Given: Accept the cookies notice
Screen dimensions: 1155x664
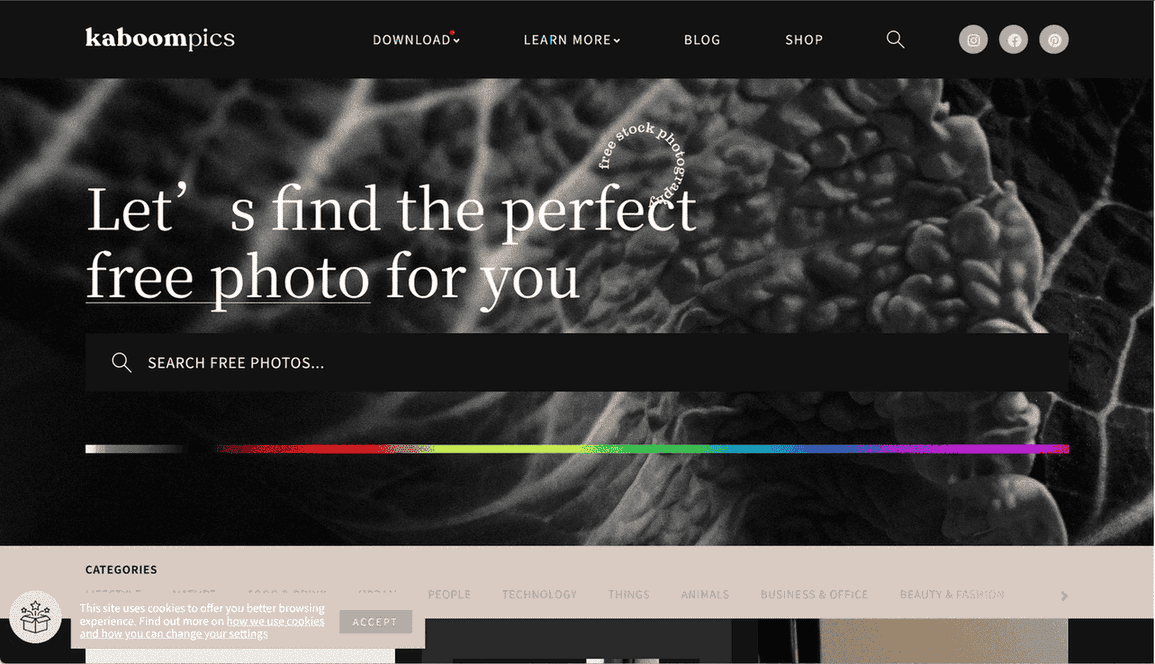Looking at the screenshot, I should (x=375, y=622).
